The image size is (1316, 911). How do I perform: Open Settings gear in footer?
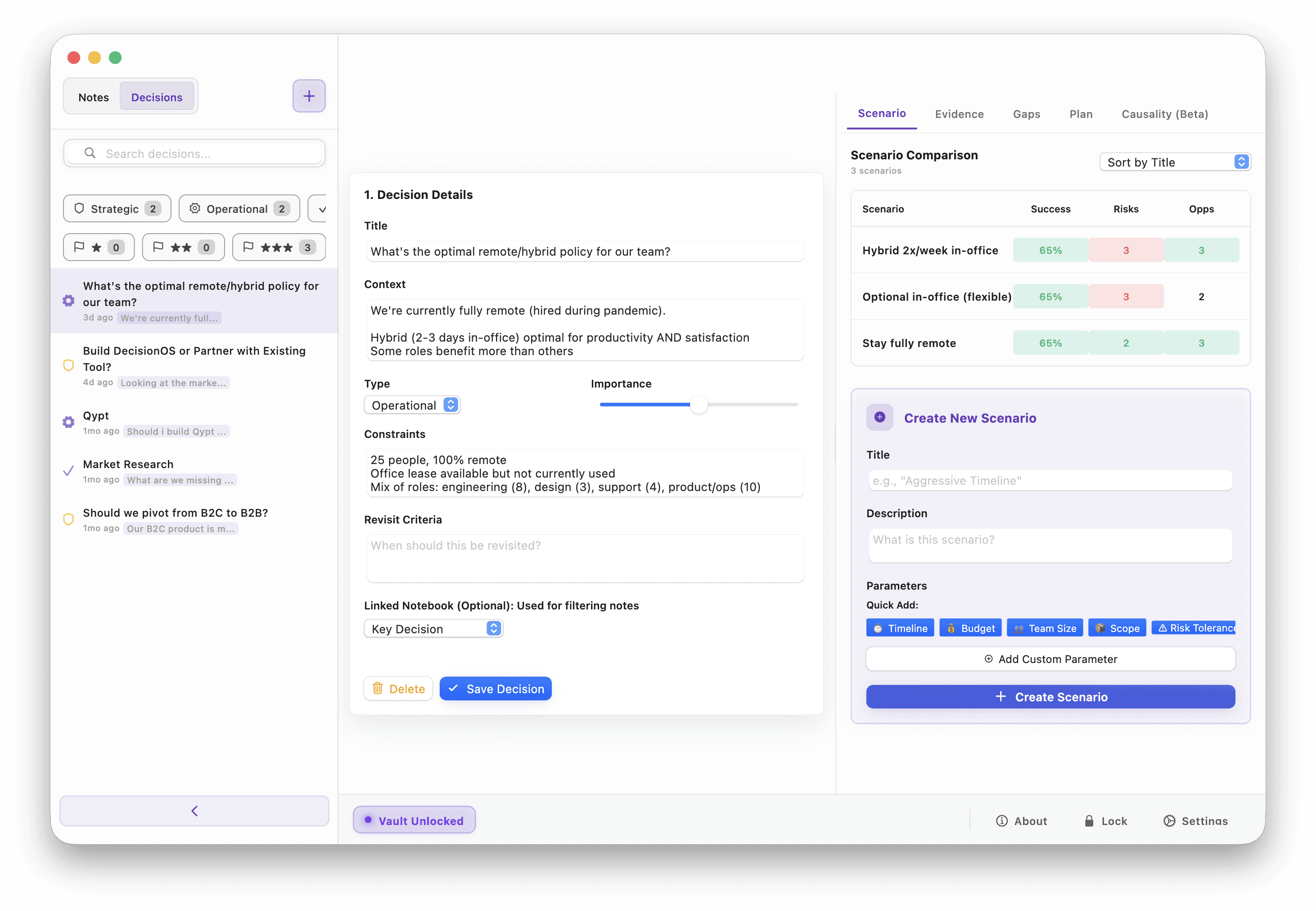point(1169,821)
